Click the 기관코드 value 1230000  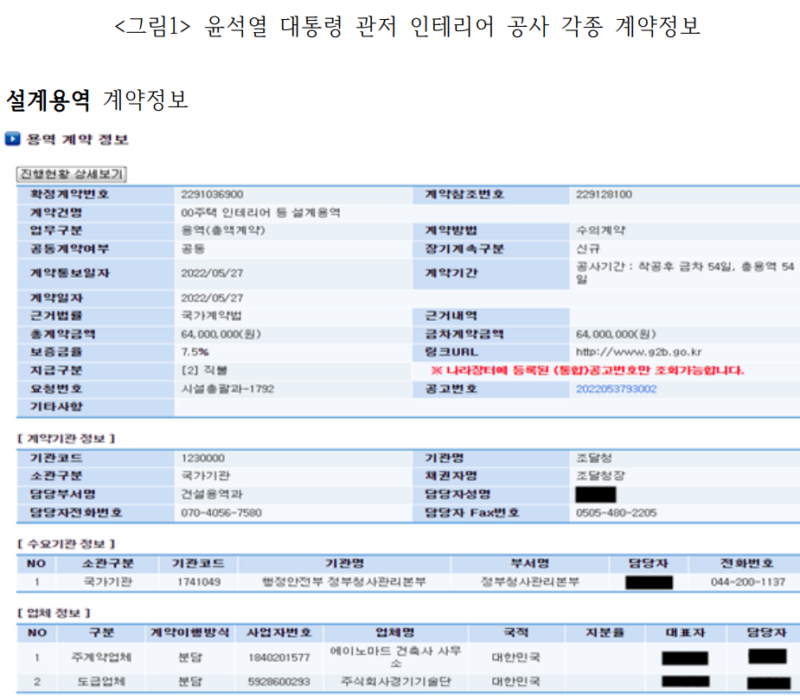pyautogui.click(x=203, y=457)
